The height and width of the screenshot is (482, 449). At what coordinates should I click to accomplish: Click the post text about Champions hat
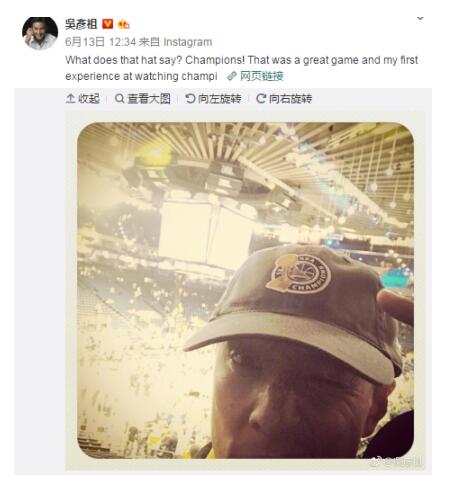[x=241, y=68]
